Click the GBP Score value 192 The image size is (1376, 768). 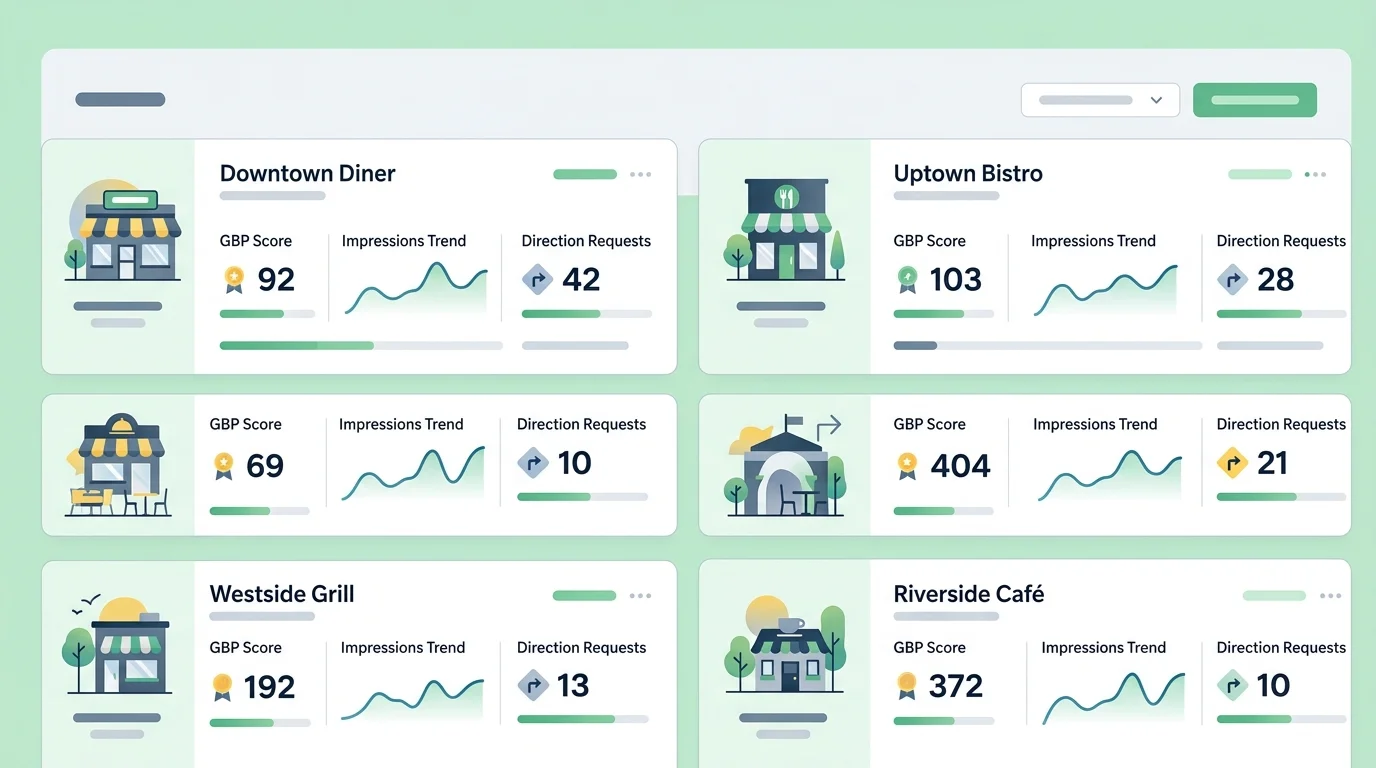[270, 688]
